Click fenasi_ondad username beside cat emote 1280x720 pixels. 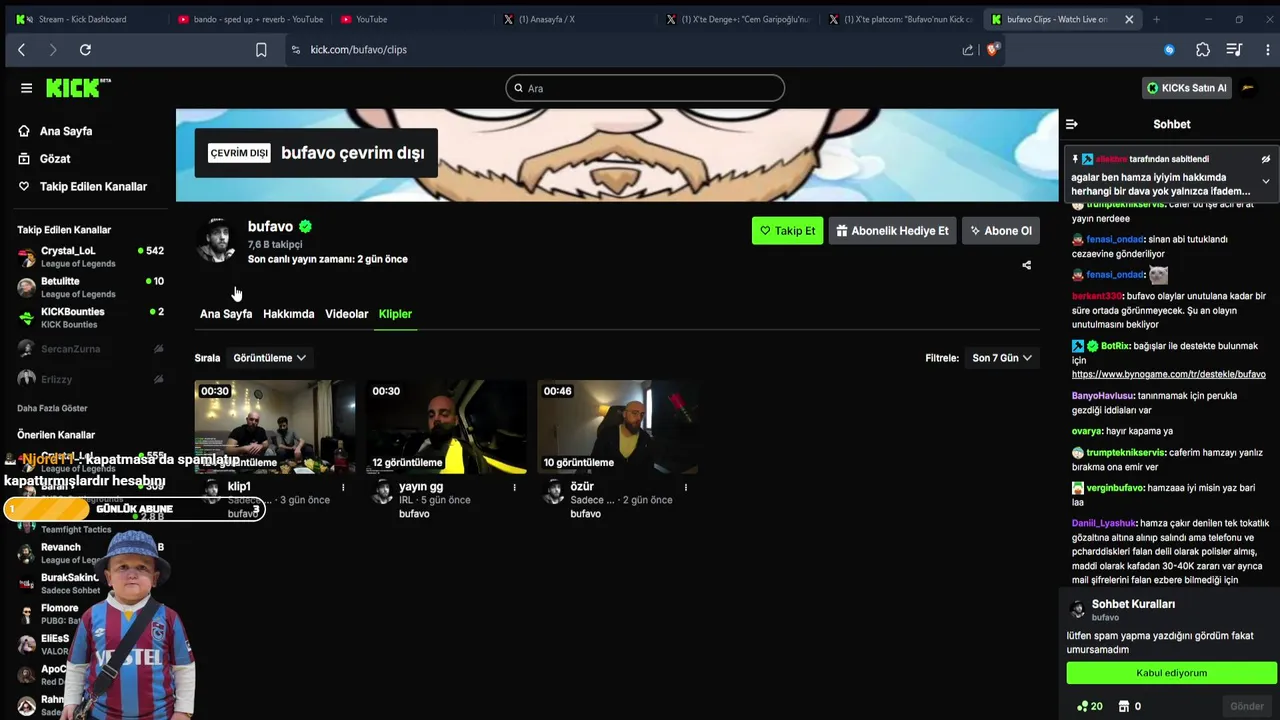[x=1115, y=275]
